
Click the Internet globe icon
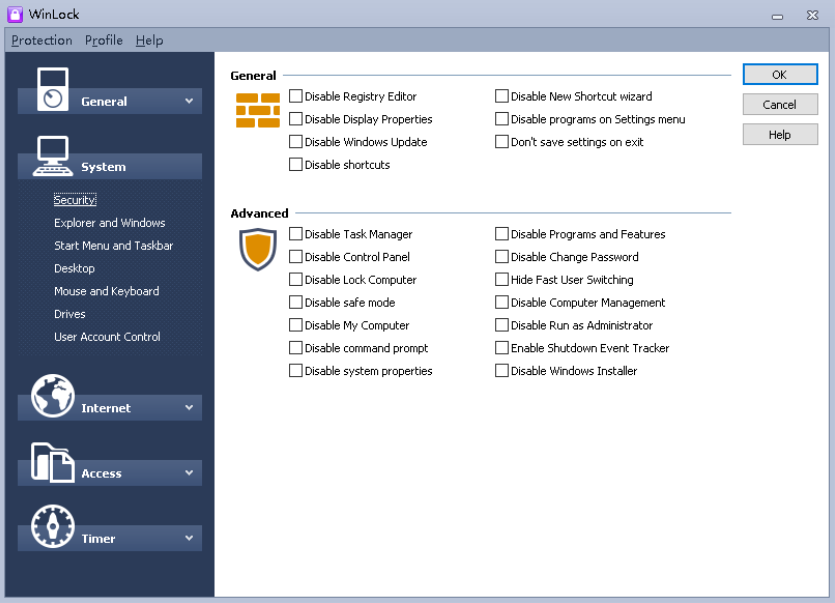pyautogui.click(x=52, y=396)
